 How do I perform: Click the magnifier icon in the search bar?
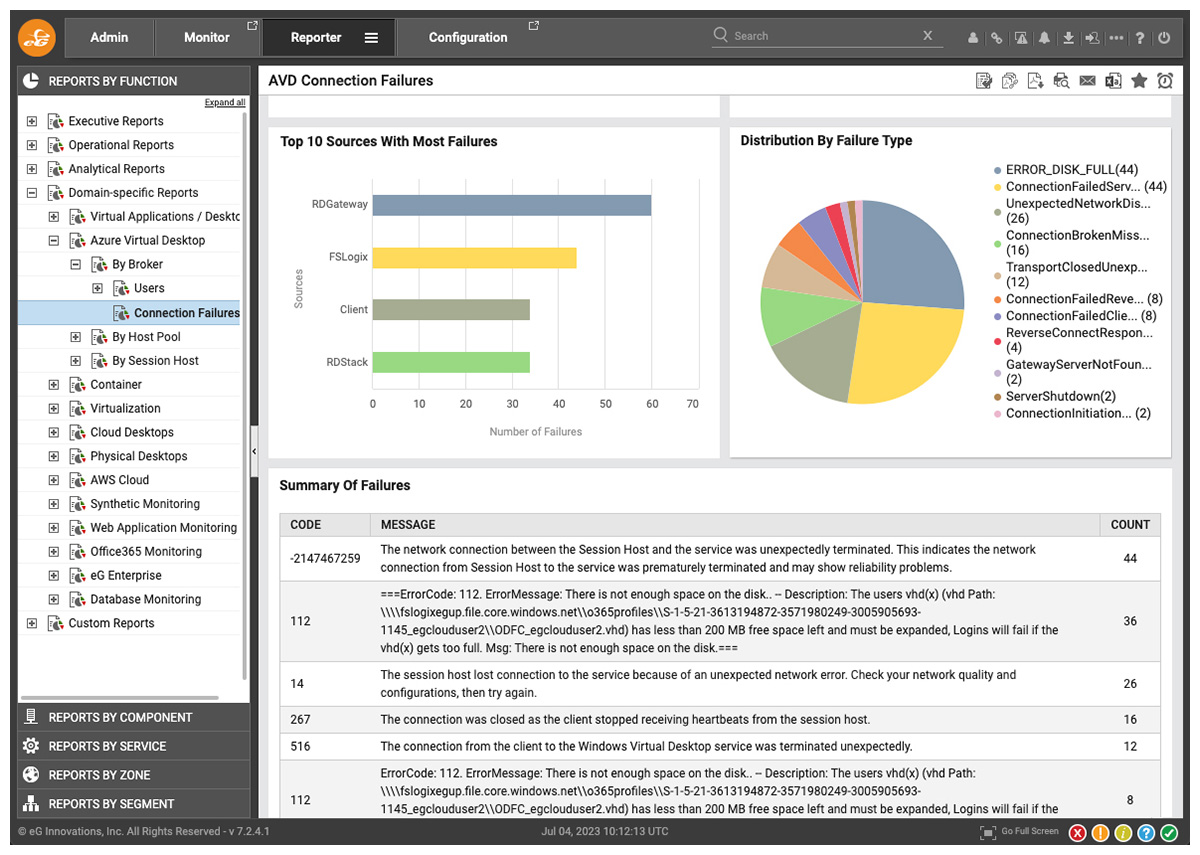[x=720, y=35]
